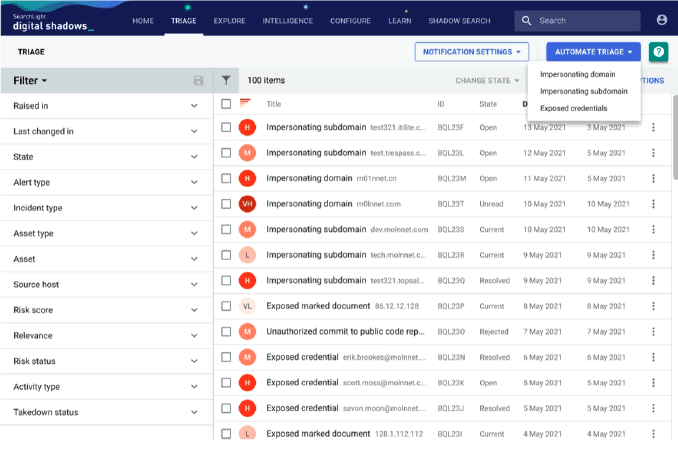Expand the Incident type filter
Viewport: 678px width, 449px height.
coord(106,208)
